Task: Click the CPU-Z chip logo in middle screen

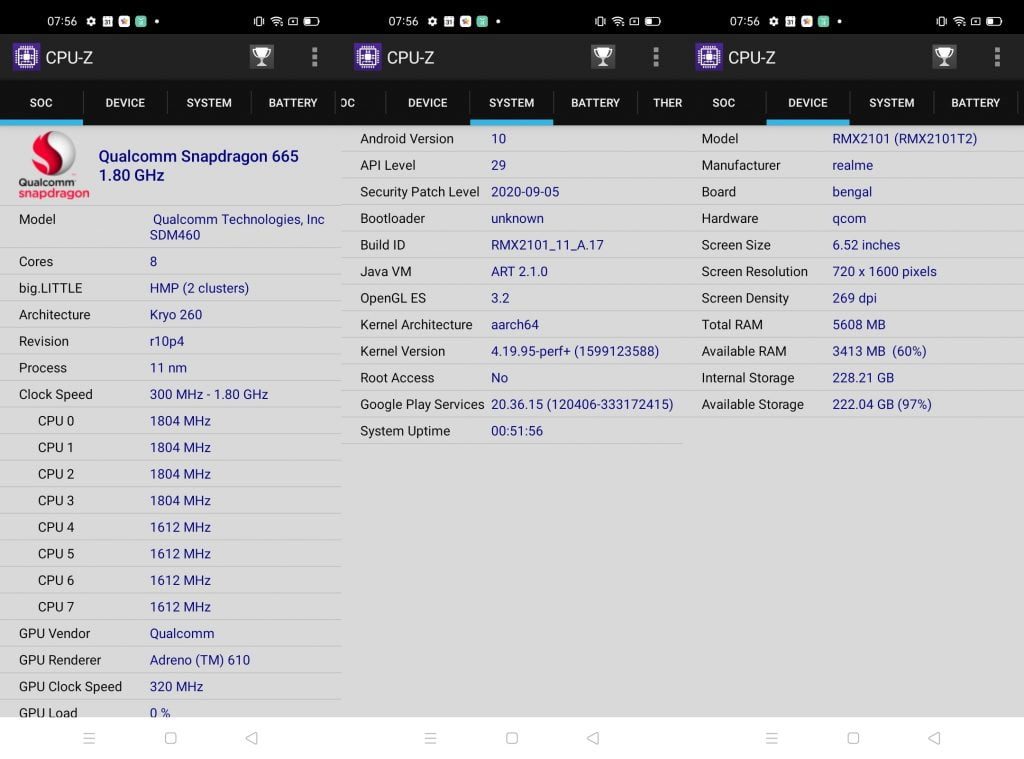Action: click(x=368, y=57)
